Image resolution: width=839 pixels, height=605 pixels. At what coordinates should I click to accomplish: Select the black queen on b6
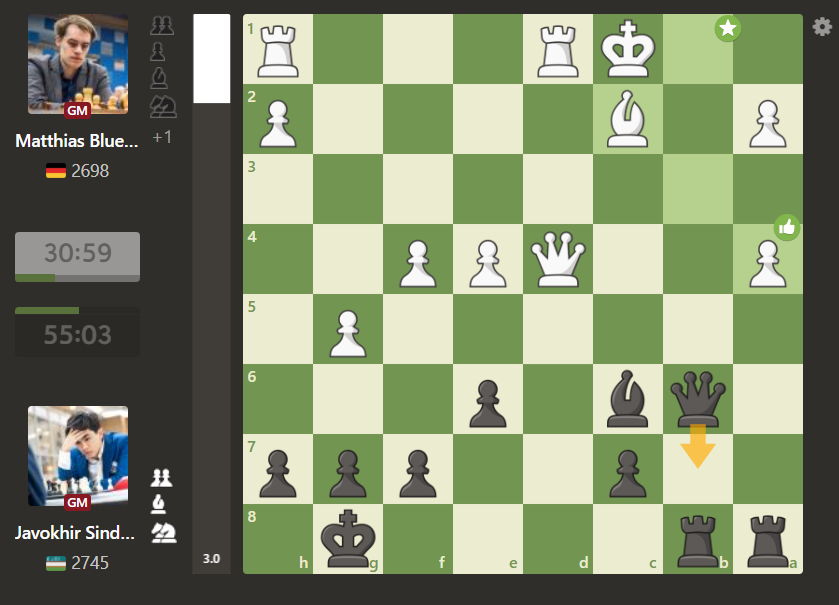click(698, 399)
